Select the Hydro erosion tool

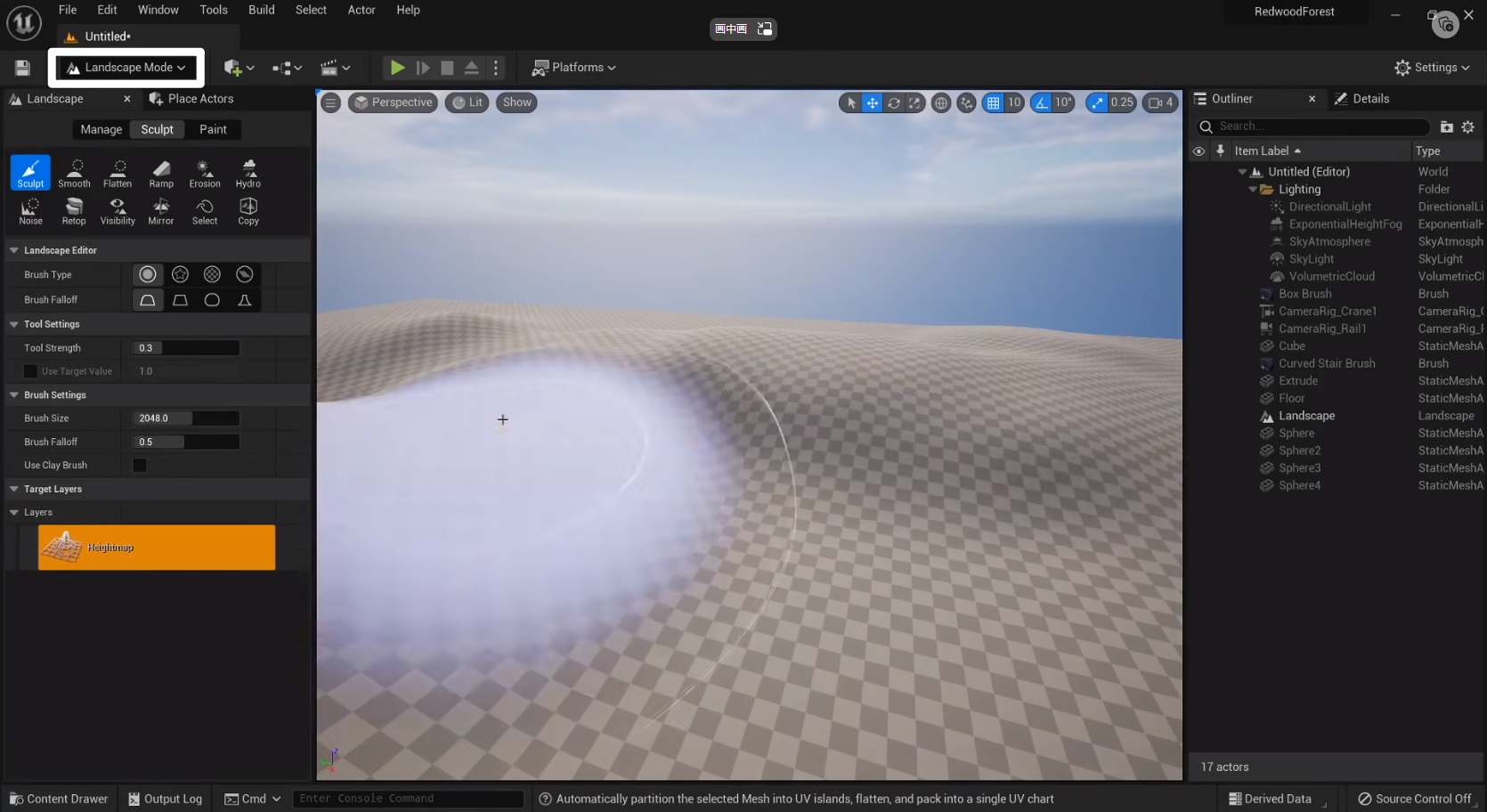(x=248, y=173)
